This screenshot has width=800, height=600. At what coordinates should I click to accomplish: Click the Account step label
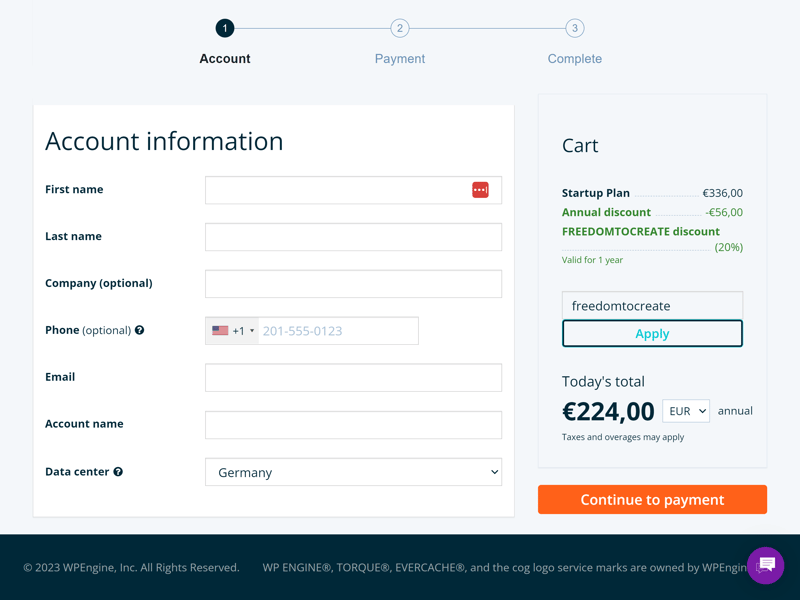[x=225, y=59]
